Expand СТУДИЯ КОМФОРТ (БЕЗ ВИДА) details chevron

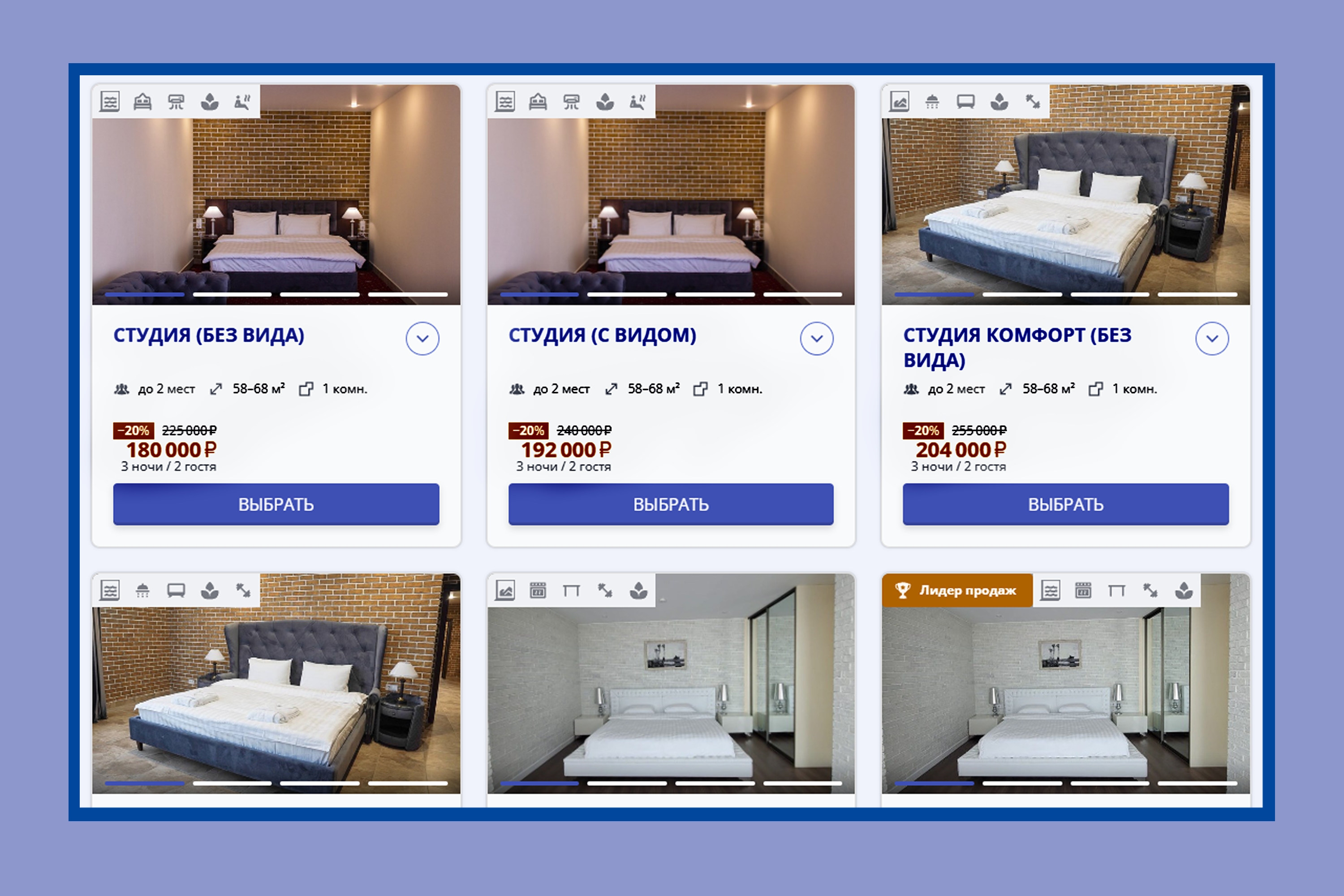(x=1212, y=338)
